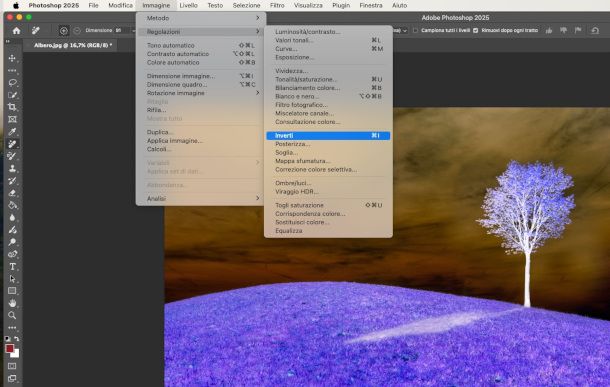Click the thumbs down feedback icon
Viewport: 610px width, 387px height.
[x=563, y=30]
